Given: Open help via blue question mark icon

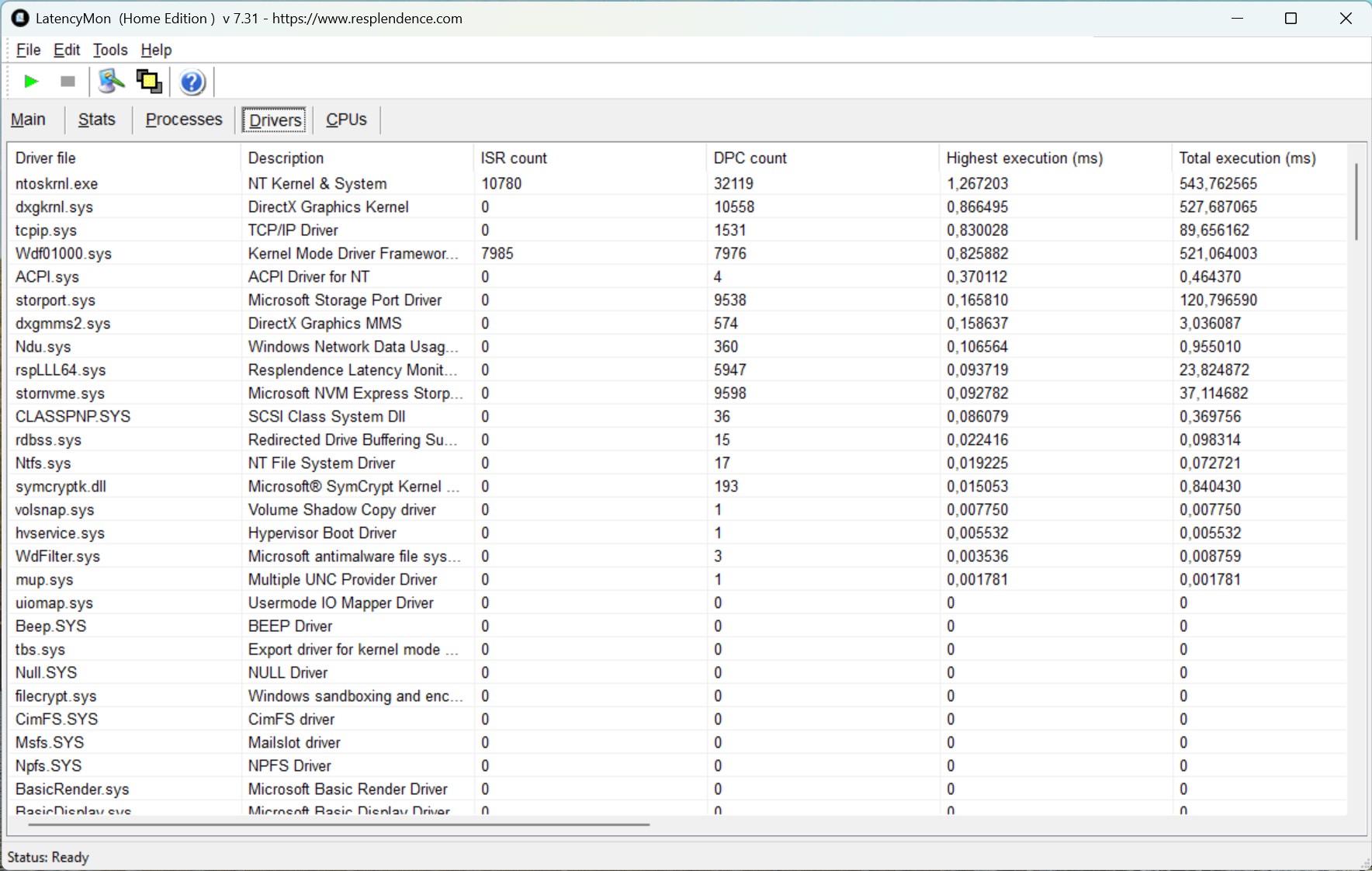Looking at the screenshot, I should 192,82.
